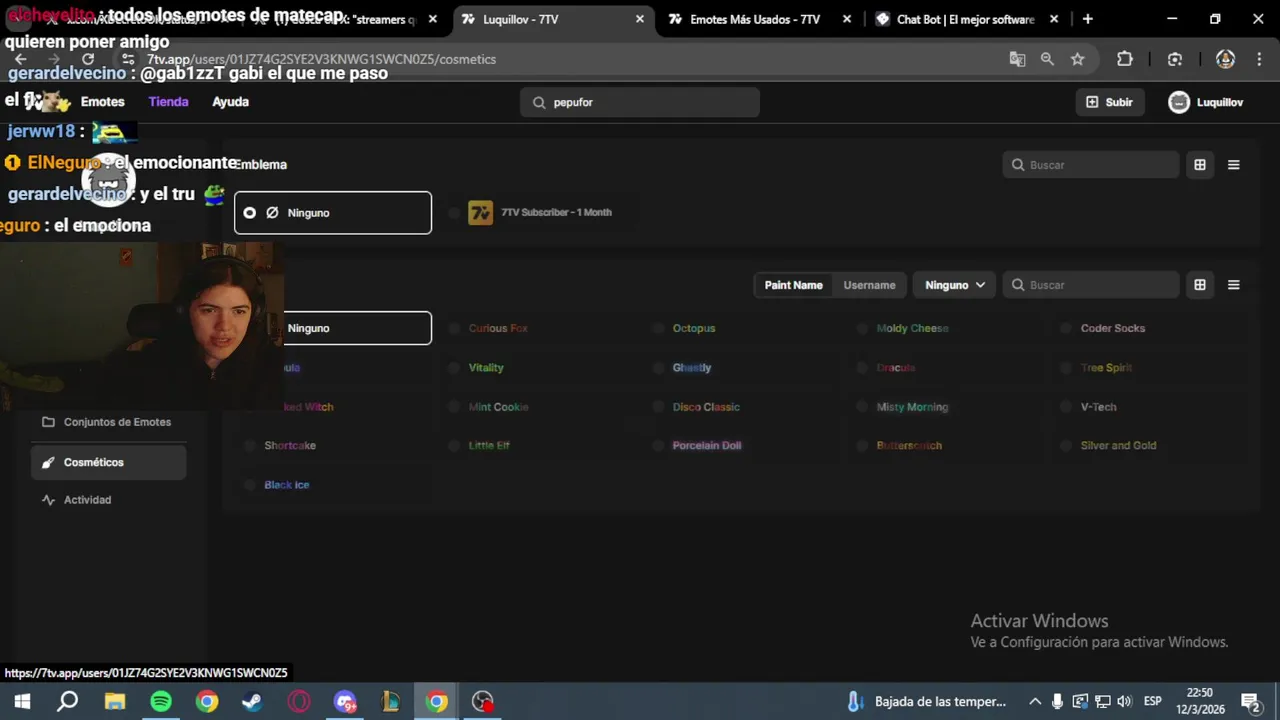Select the Disco Classic paint

(x=706, y=407)
